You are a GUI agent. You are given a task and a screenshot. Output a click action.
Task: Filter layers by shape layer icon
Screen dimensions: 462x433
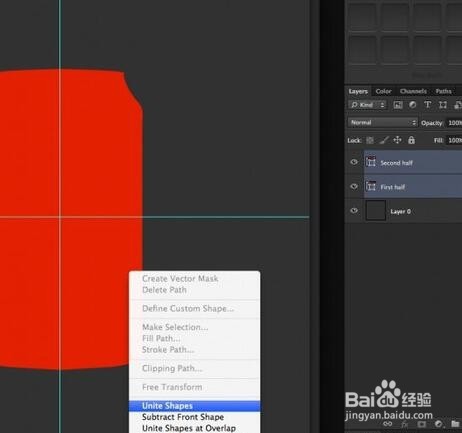point(443,105)
